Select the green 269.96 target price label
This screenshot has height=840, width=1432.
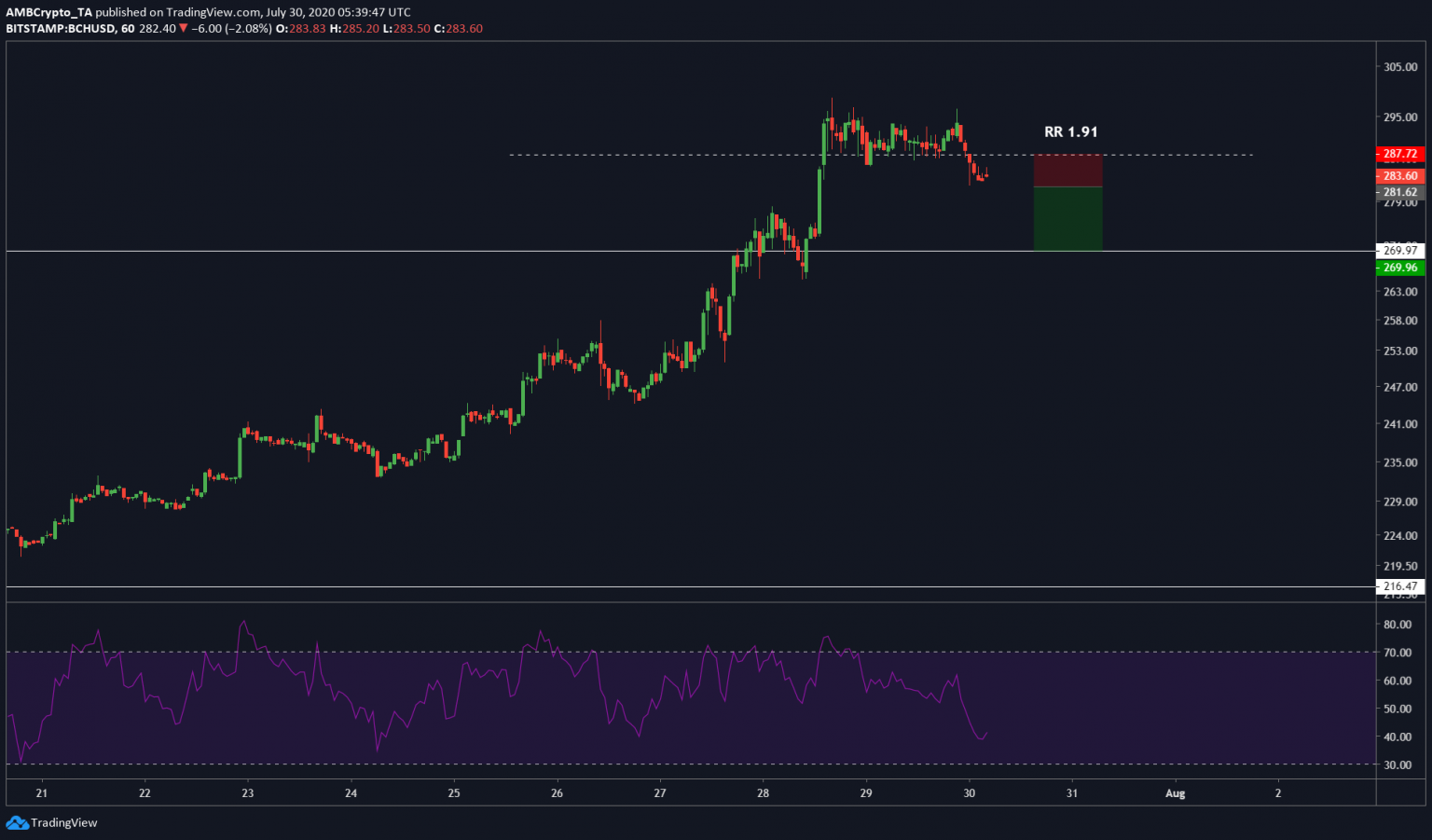[1399, 268]
